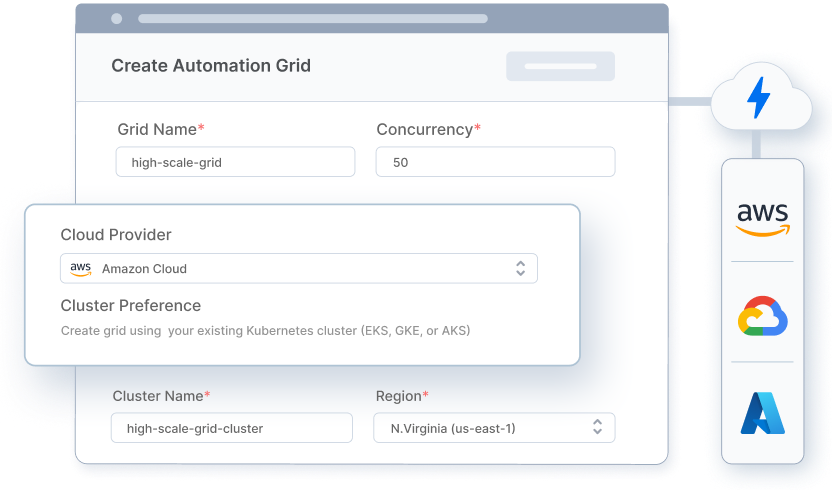832x490 pixels.
Task: Click the Cluster Preference label
Action: 131,306
